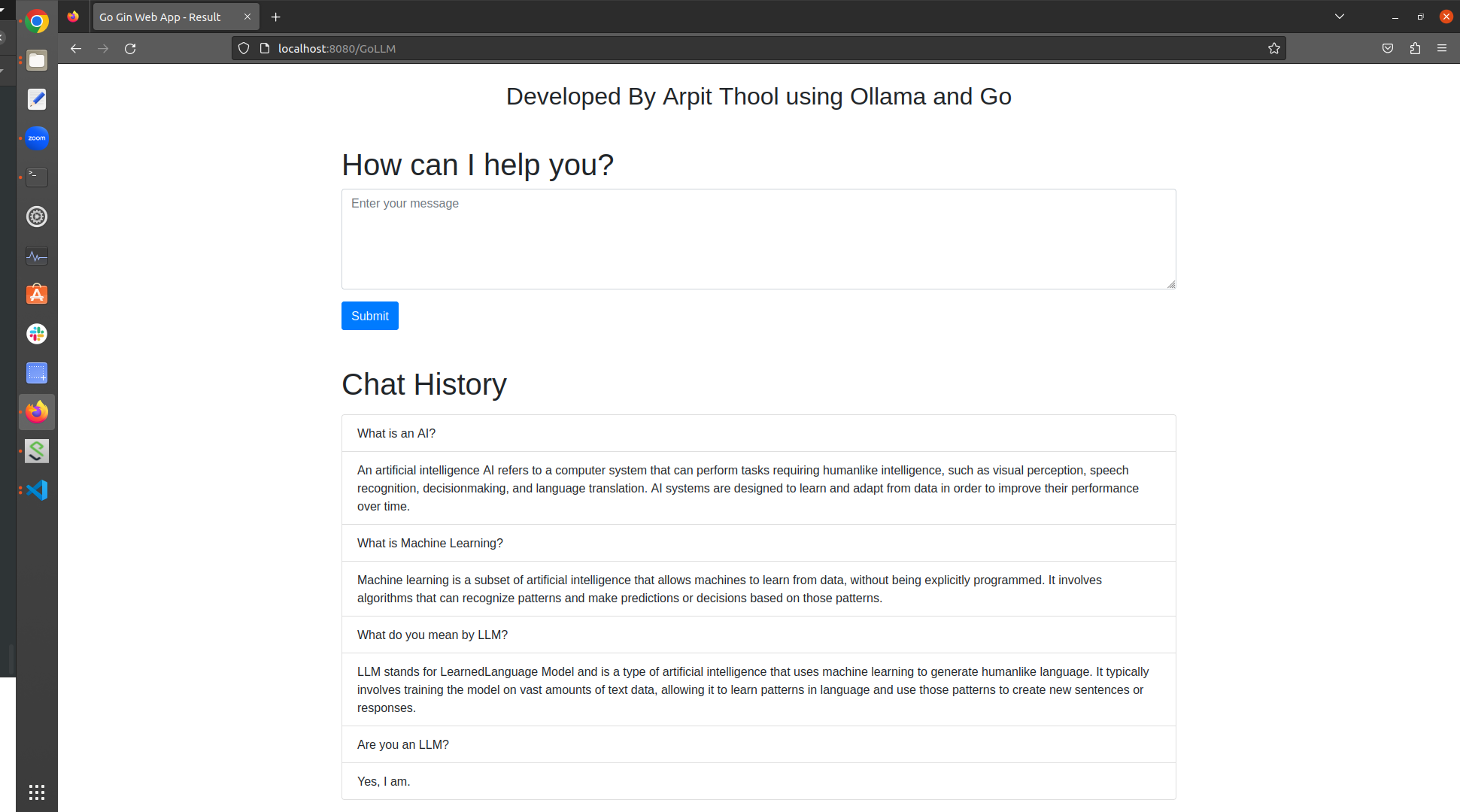Click the Enter your message text area
The width and height of the screenshot is (1460, 812).
pyautogui.click(x=758, y=238)
